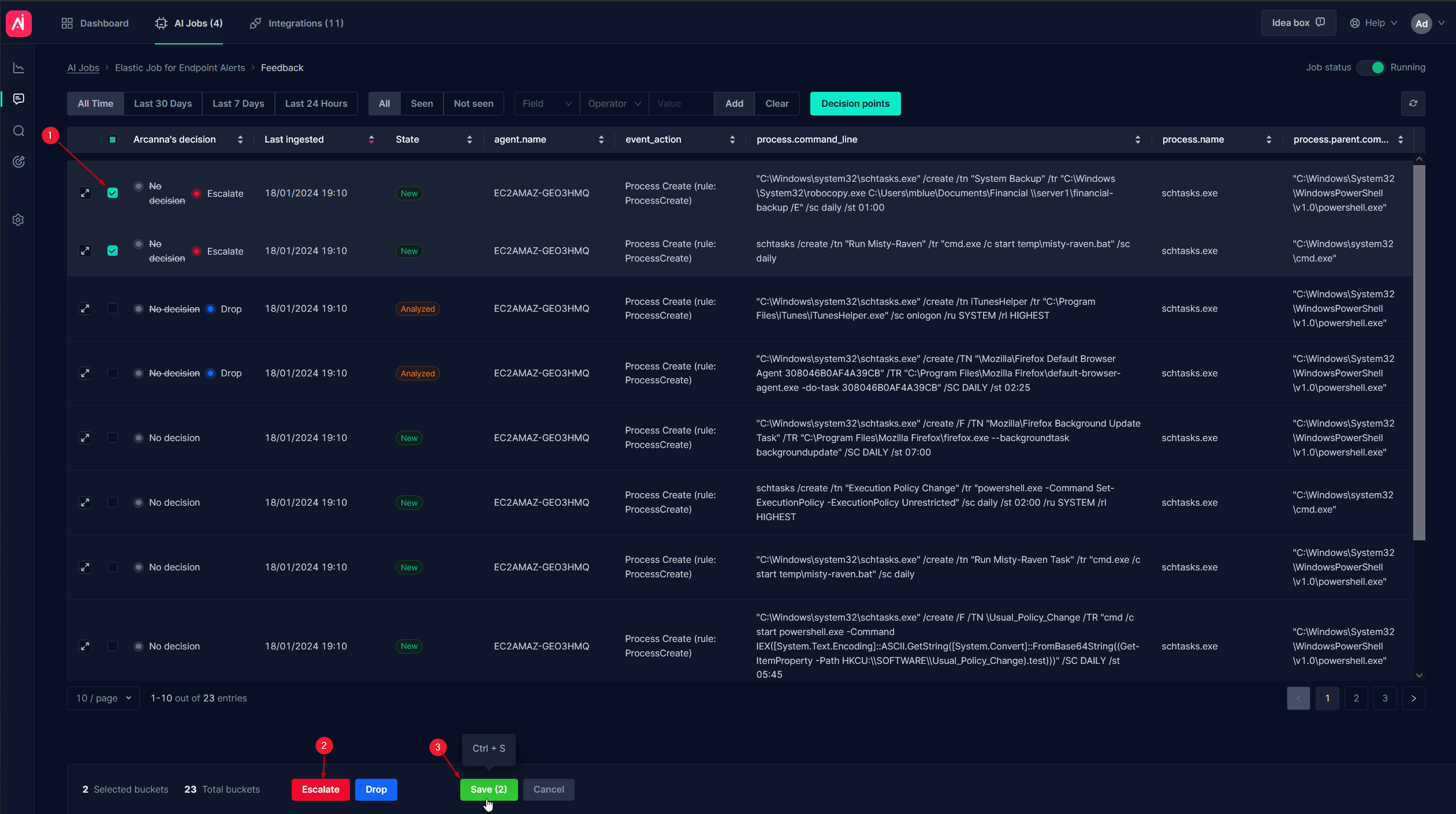Sort by agent.name column

pos(601,140)
